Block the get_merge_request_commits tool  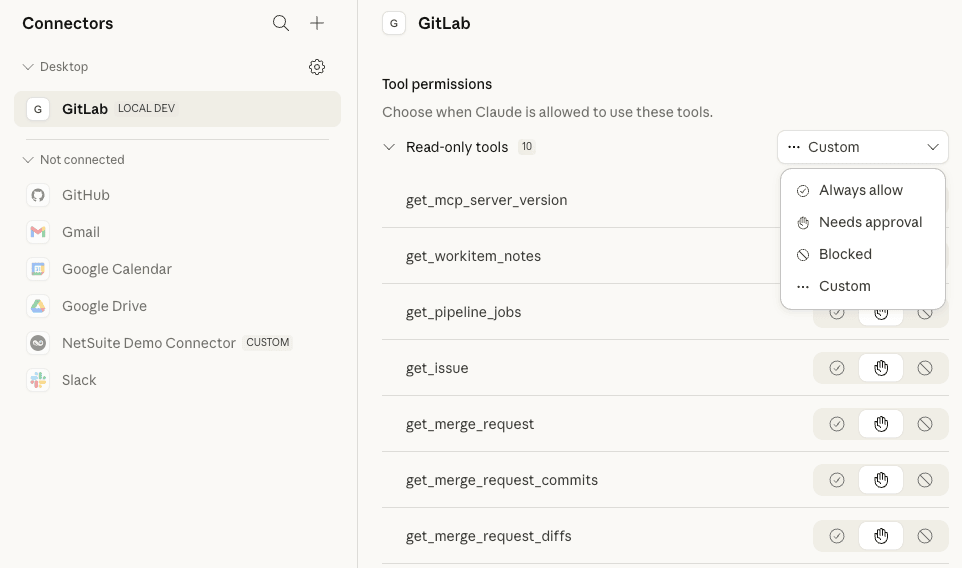(925, 480)
